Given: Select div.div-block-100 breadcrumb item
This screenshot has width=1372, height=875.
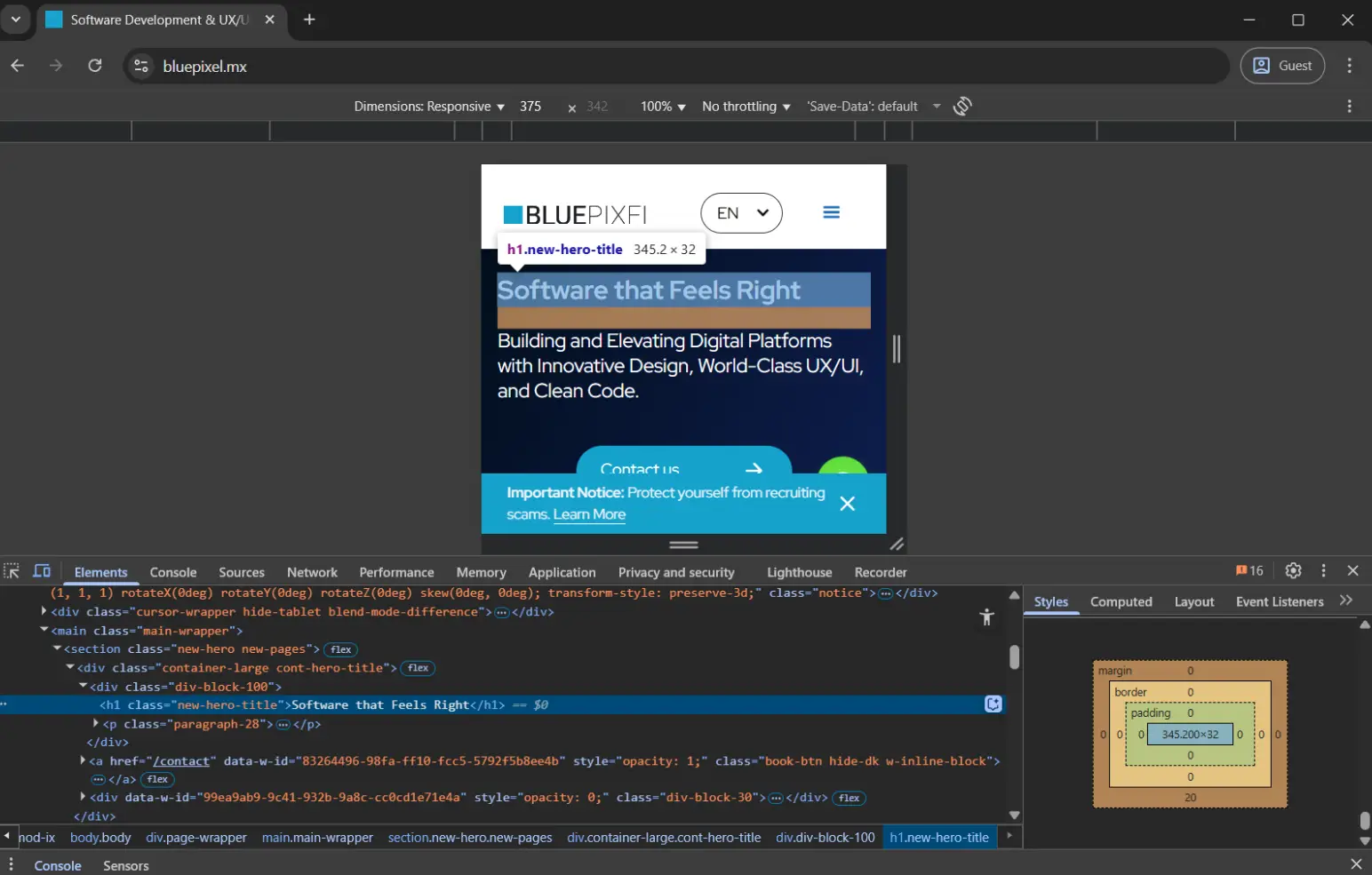Looking at the screenshot, I should 826,837.
